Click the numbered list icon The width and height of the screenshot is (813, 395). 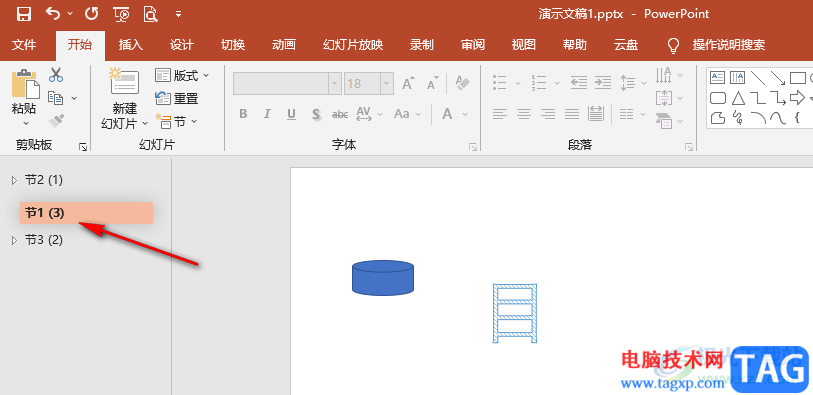click(x=539, y=82)
